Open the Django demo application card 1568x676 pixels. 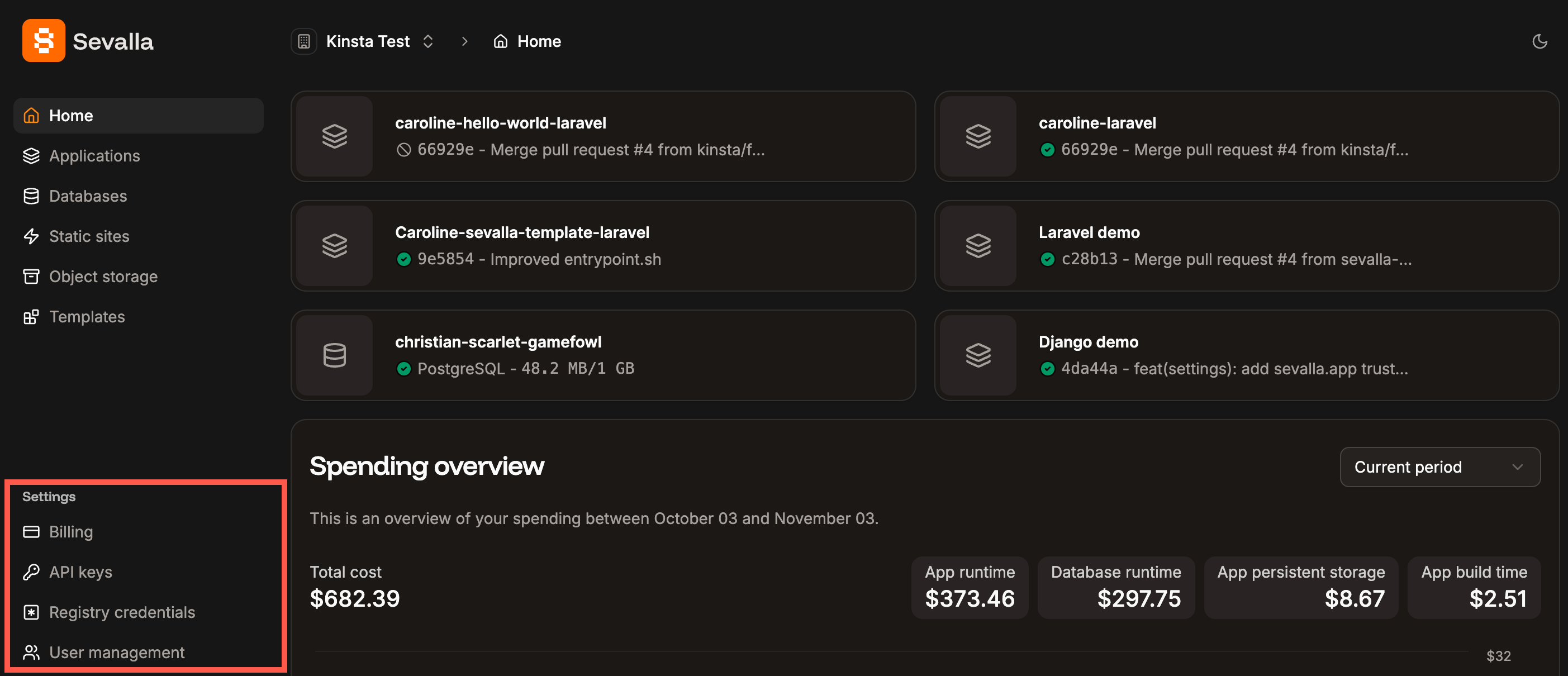(x=1247, y=355)
